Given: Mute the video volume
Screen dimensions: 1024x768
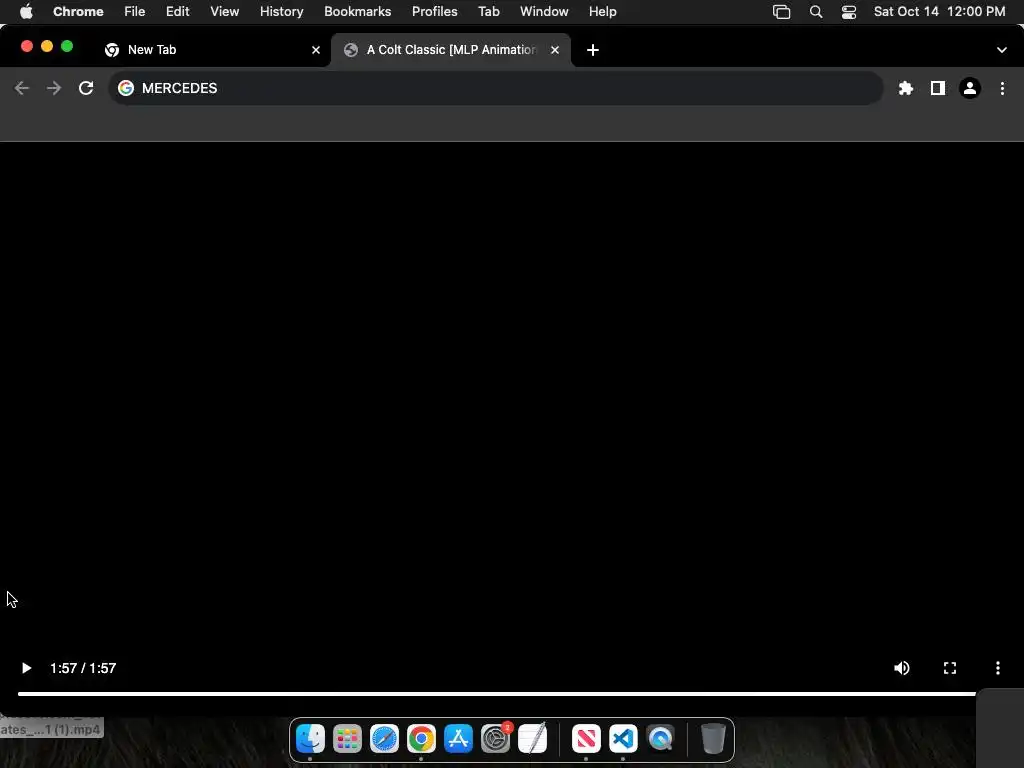Looking at the screenshot, I should [901, 668].
